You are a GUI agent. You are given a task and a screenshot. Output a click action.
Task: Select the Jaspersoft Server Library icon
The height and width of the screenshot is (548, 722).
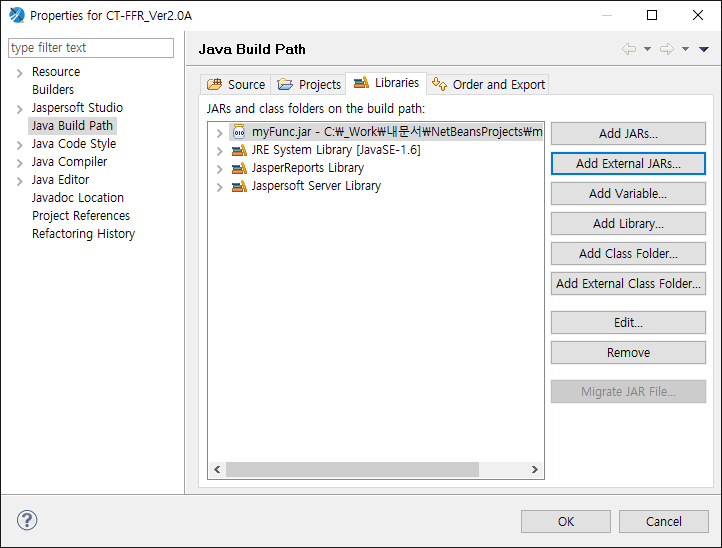click(239, 186)
